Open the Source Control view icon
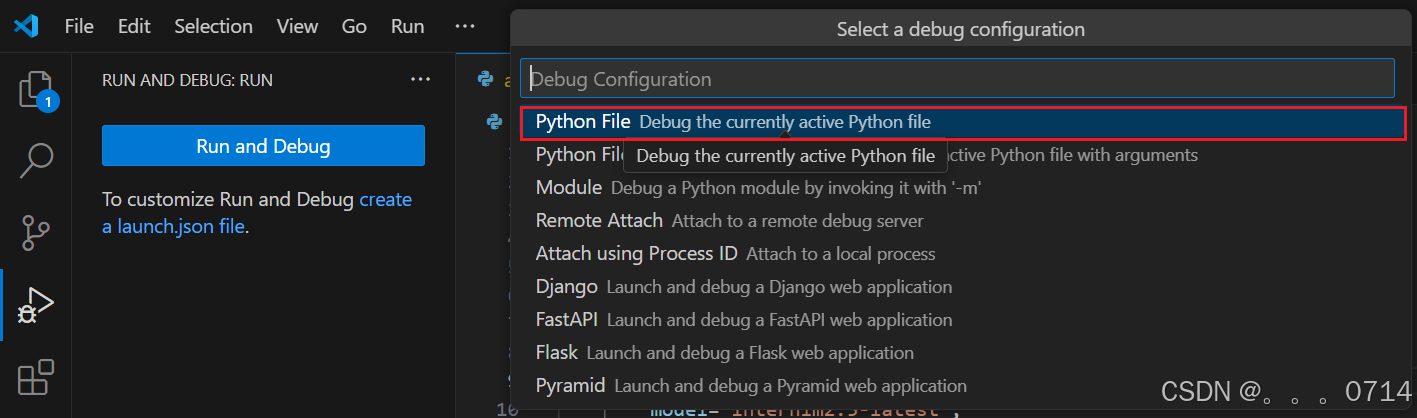 tap(36, 231)
